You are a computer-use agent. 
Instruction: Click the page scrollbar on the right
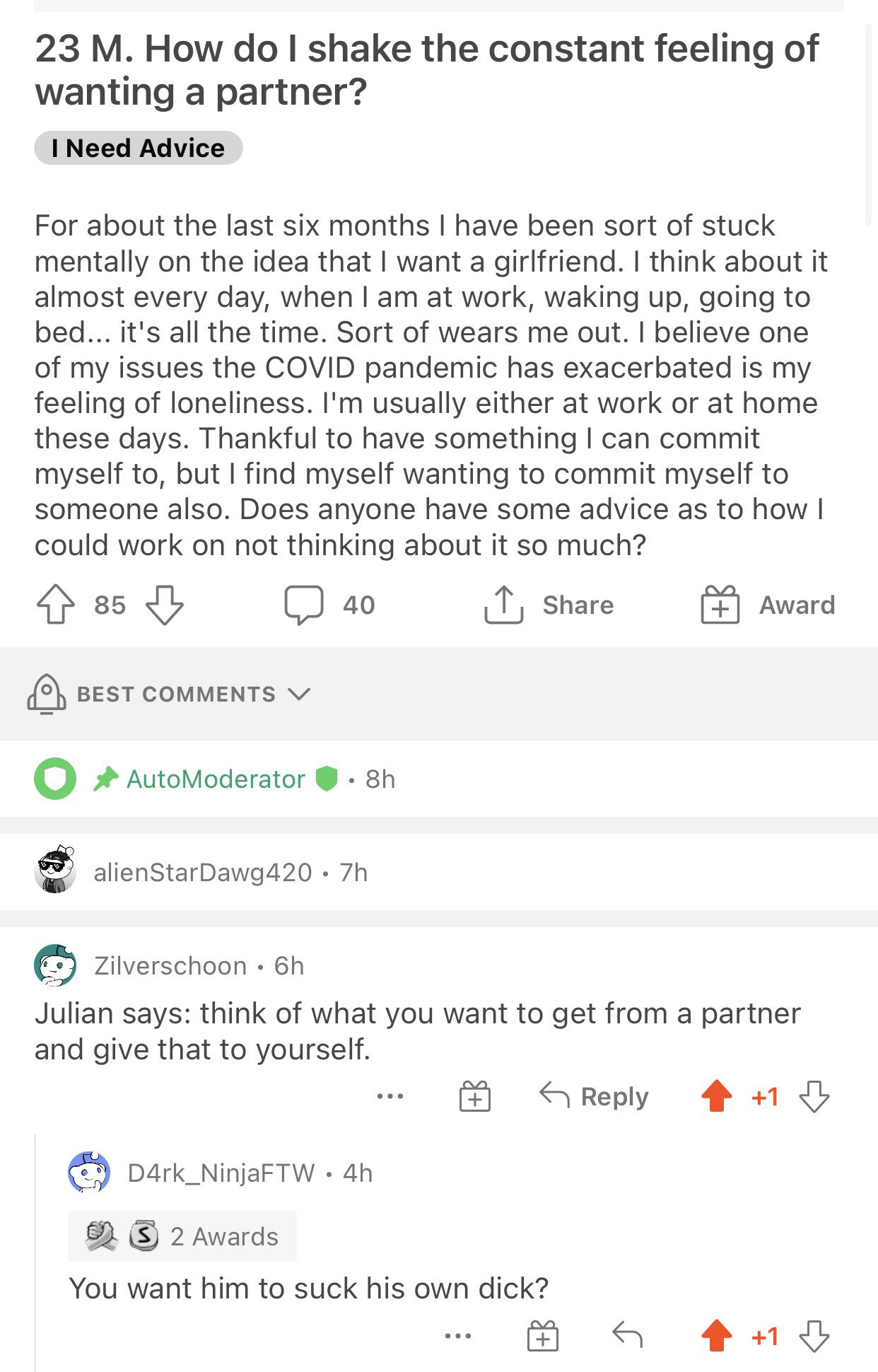(868, 124)
